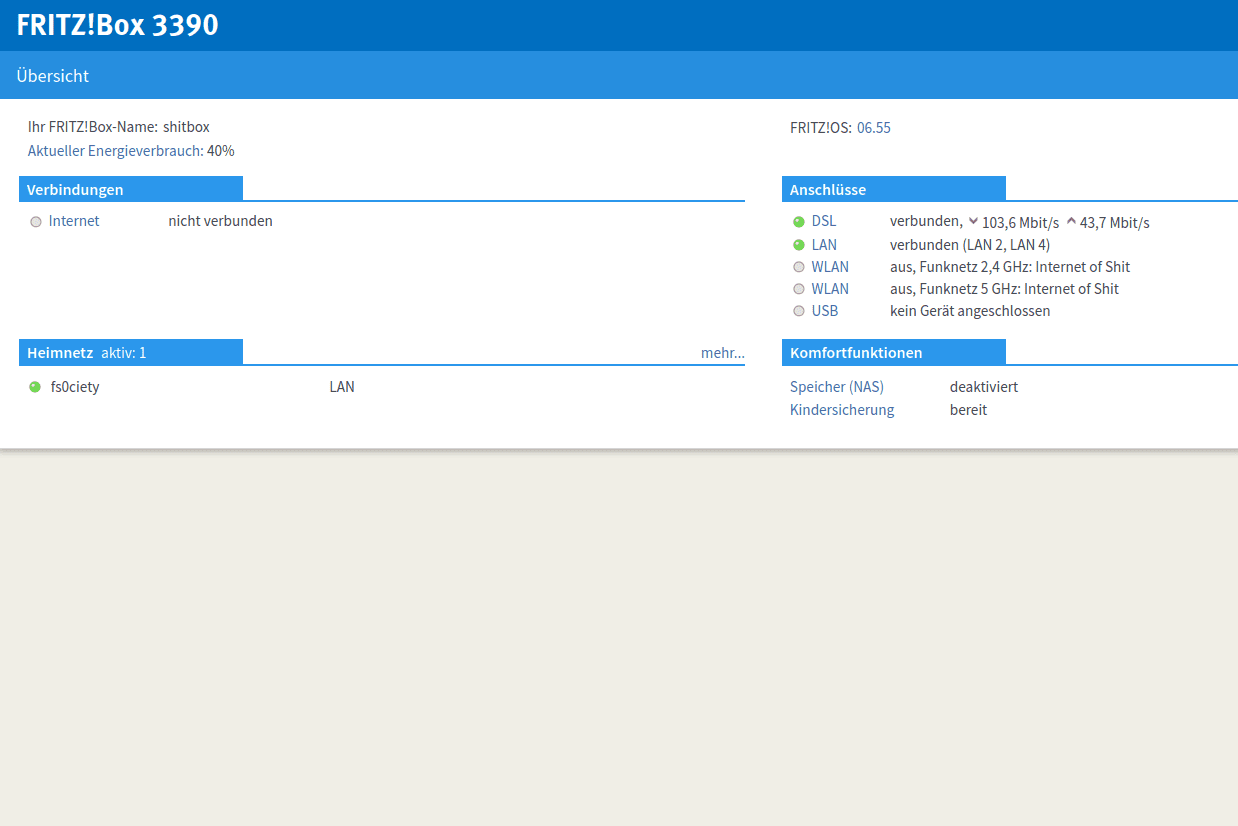Open the Internet connection link
The image size is (1238, 826).
(x=74, y=221)
